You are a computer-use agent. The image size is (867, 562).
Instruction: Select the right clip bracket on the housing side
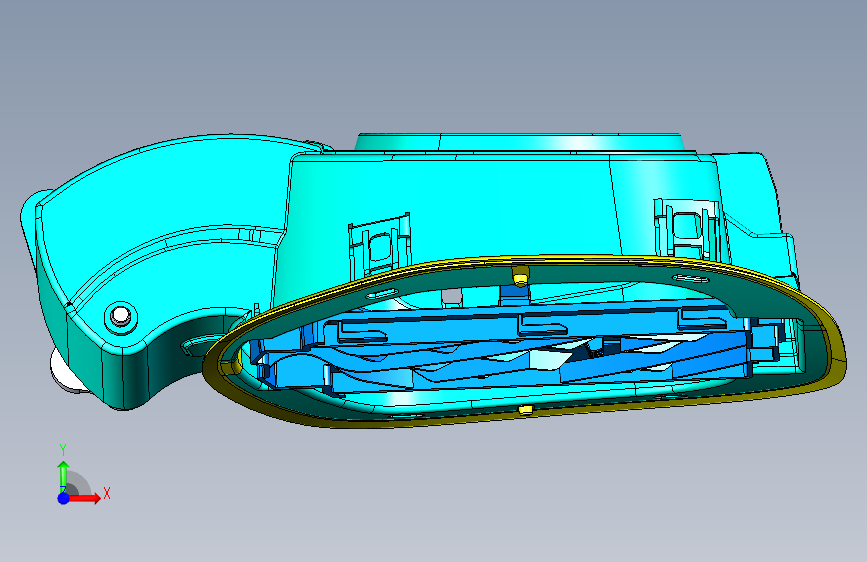pos(686,228)
